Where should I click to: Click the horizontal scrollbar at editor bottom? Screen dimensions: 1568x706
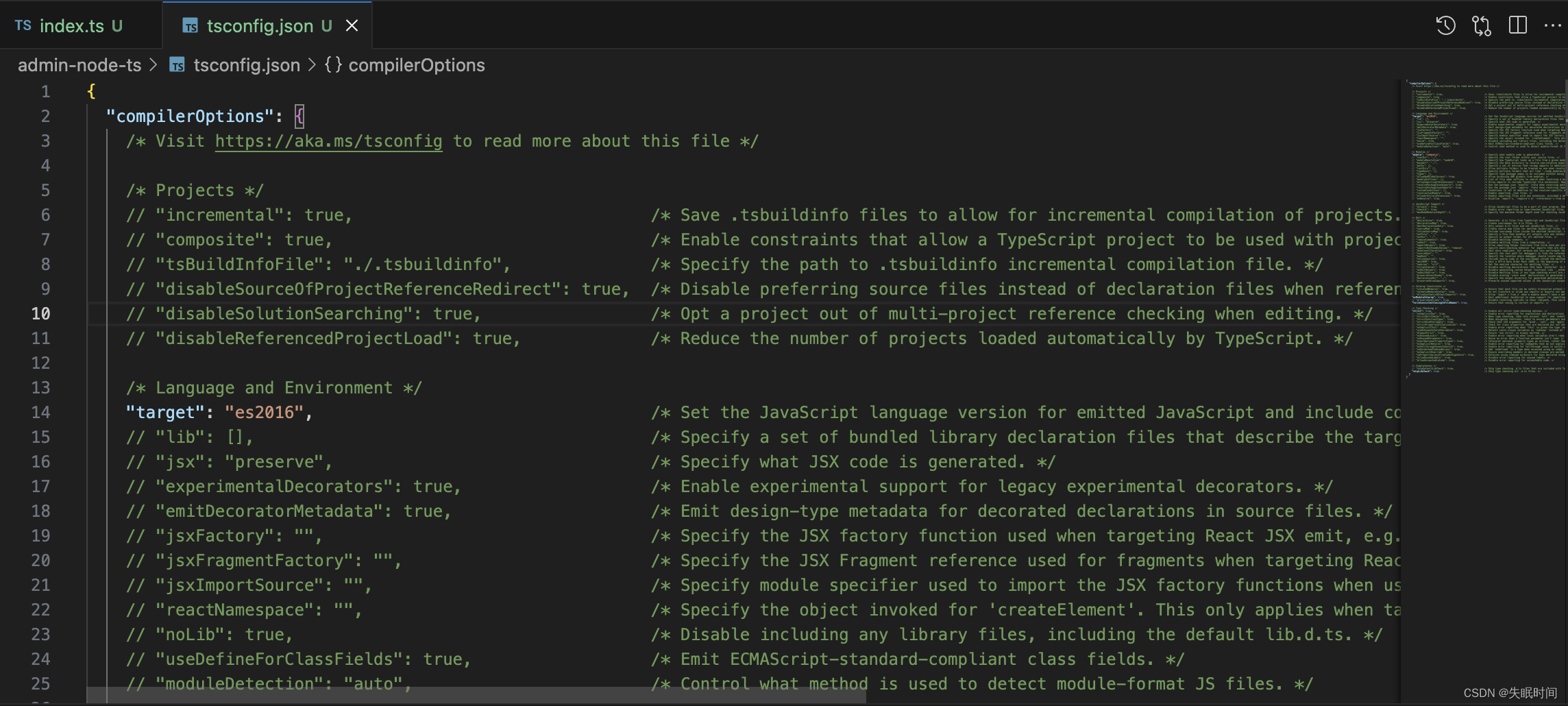point(477,695)
